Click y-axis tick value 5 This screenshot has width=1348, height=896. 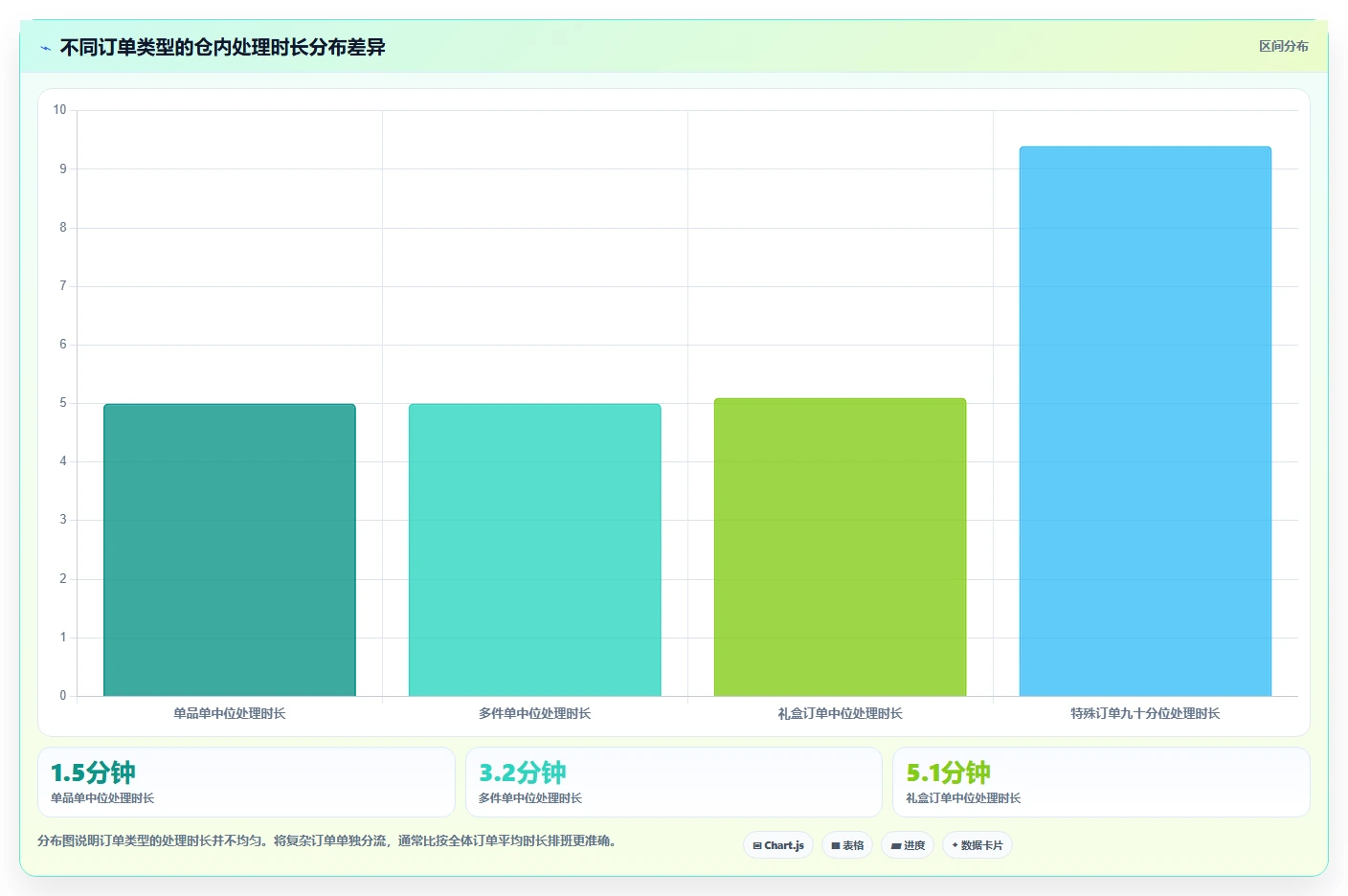(x=63, y=403)
